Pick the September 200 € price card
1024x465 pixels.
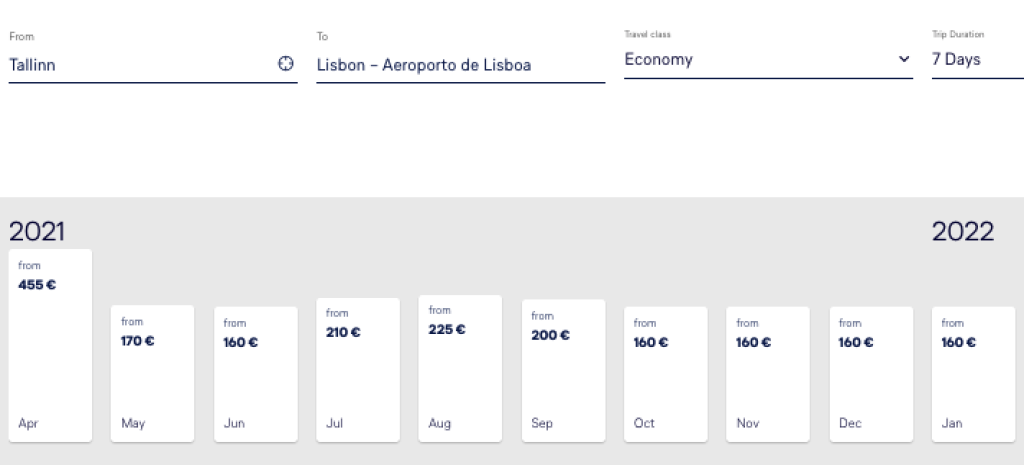point(563,370)
